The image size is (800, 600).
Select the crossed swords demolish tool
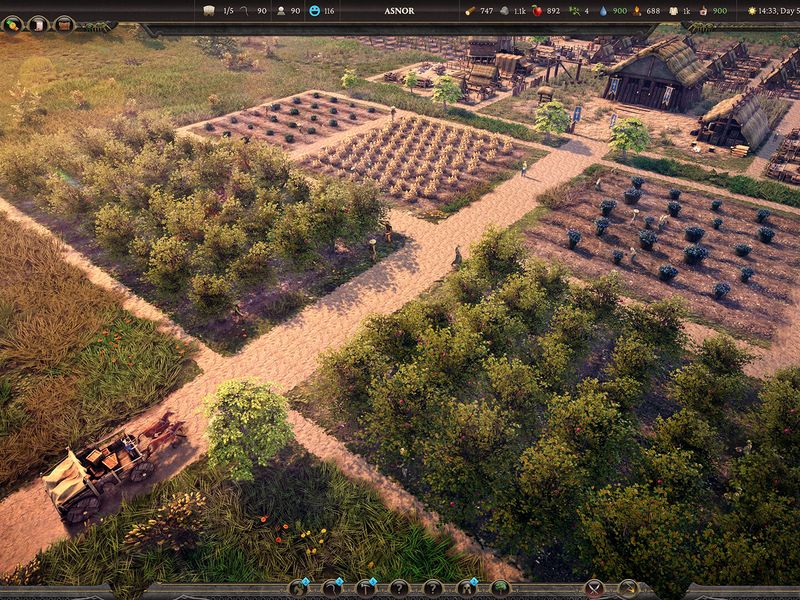(x=594, y=588)
